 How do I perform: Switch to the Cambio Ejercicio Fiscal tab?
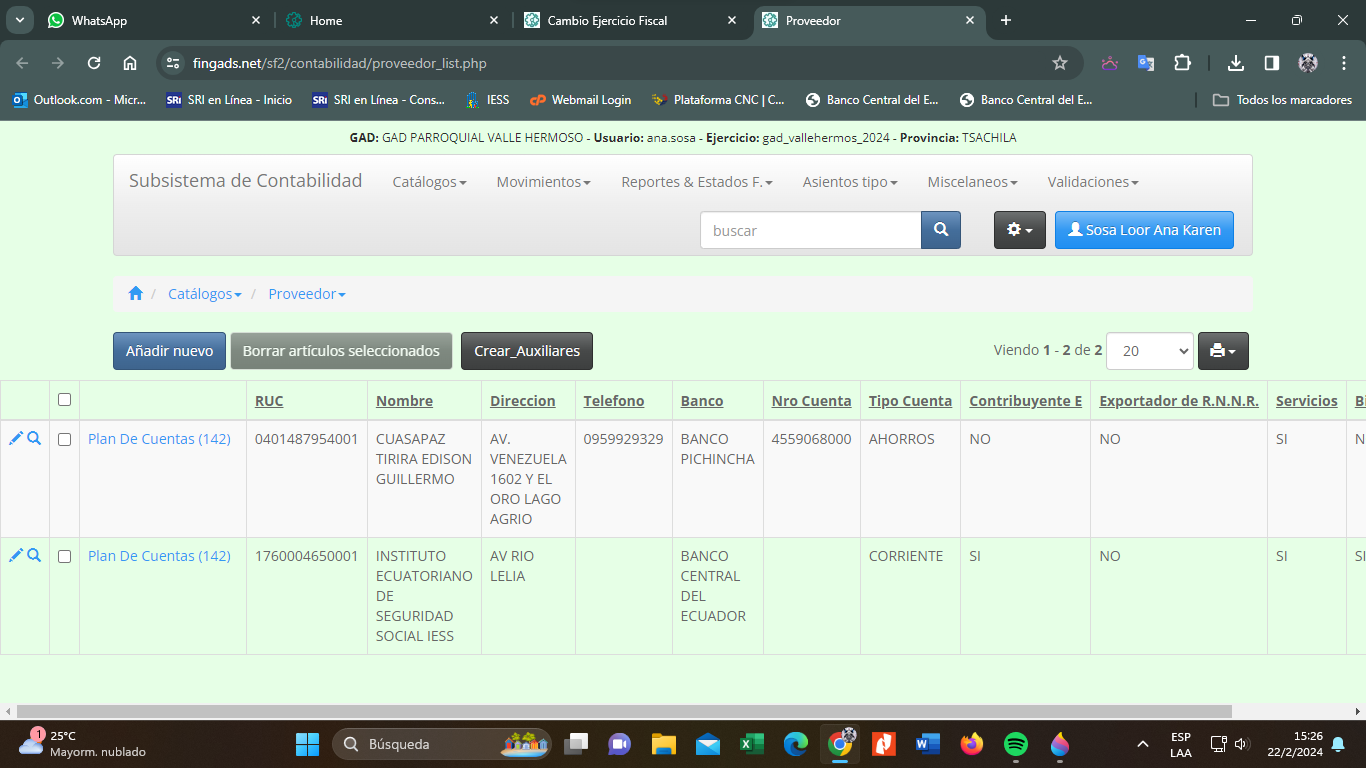(607, 20)
